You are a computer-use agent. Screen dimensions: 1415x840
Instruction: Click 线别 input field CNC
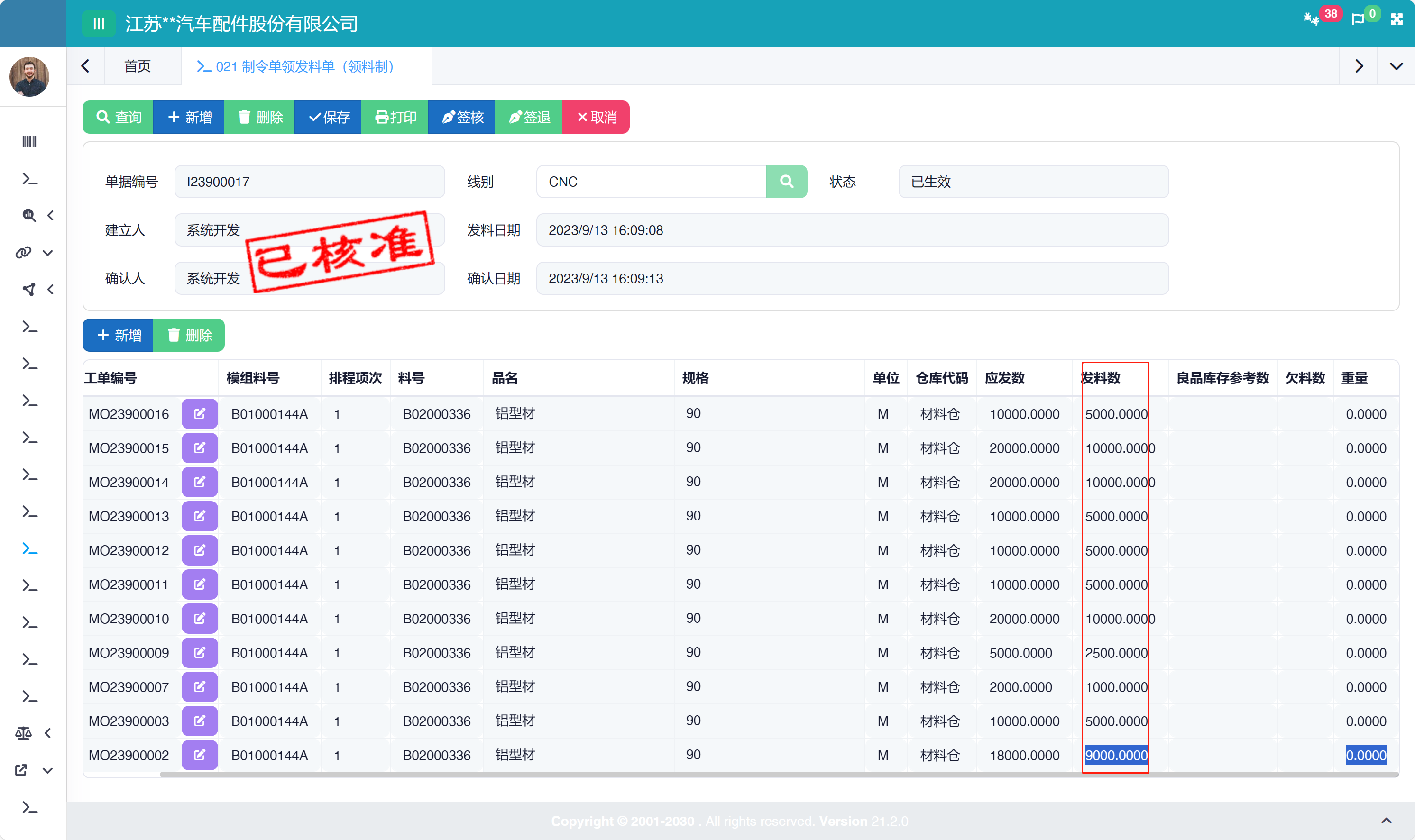(x=651, y=182)
